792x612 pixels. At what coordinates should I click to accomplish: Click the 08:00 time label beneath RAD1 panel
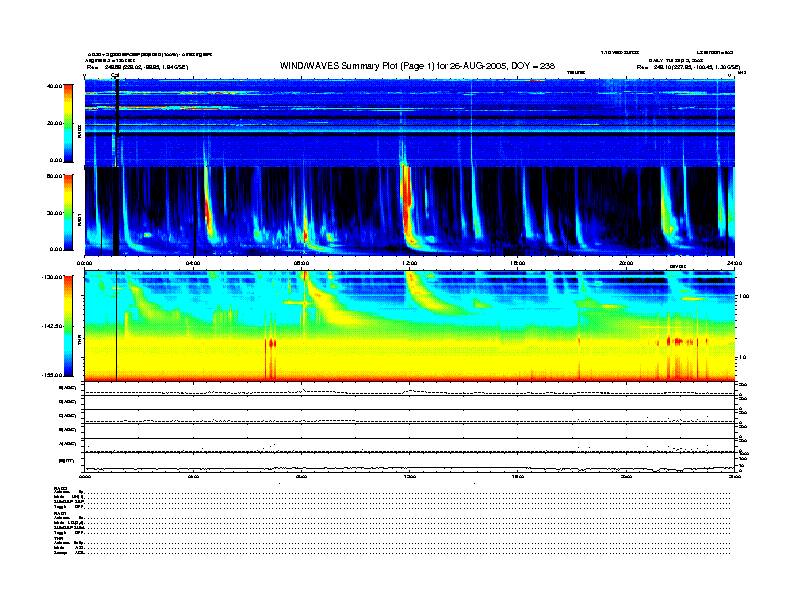302,263
